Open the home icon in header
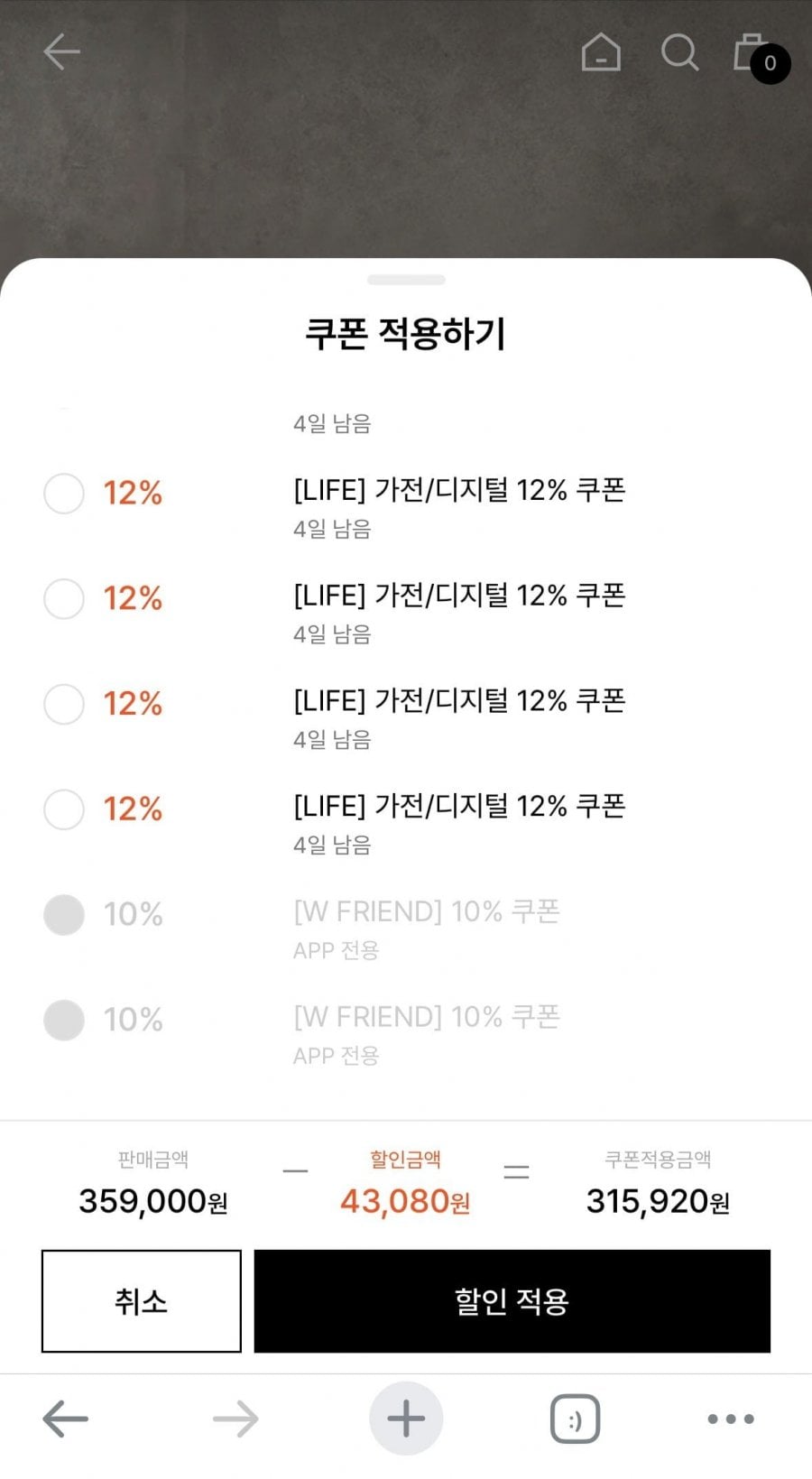812x1479 pixels. (x=601, y=51)
